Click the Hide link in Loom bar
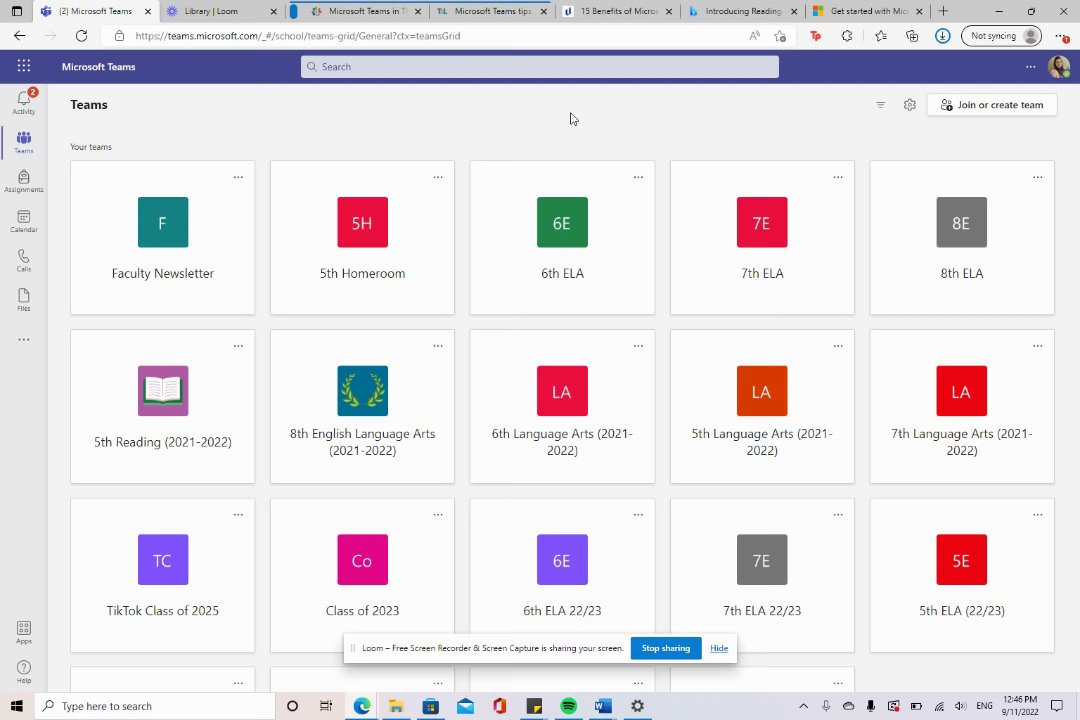Image resolution: width=1080 pixels, height=720 pixels. 719,648
